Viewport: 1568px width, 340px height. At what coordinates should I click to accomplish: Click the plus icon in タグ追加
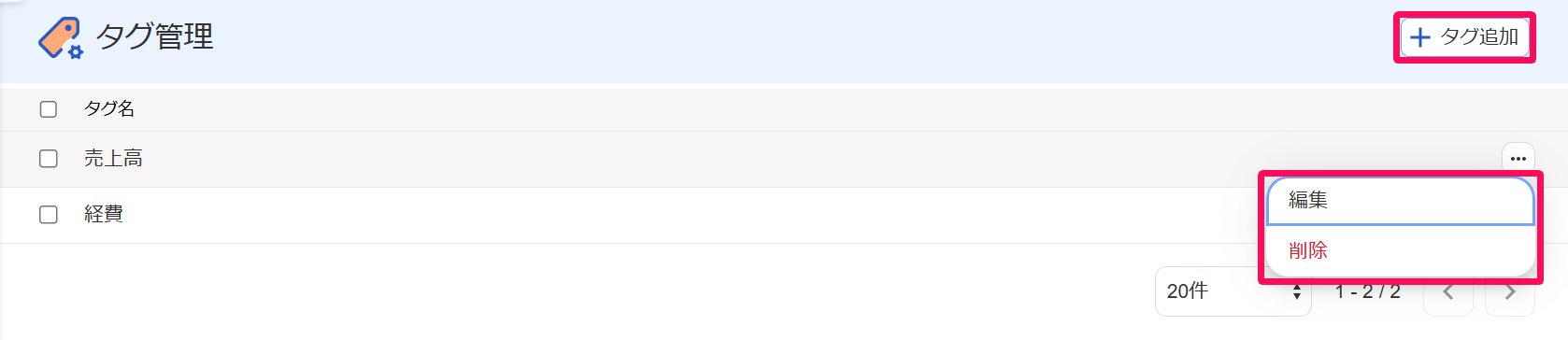[x=1419, y=37]
